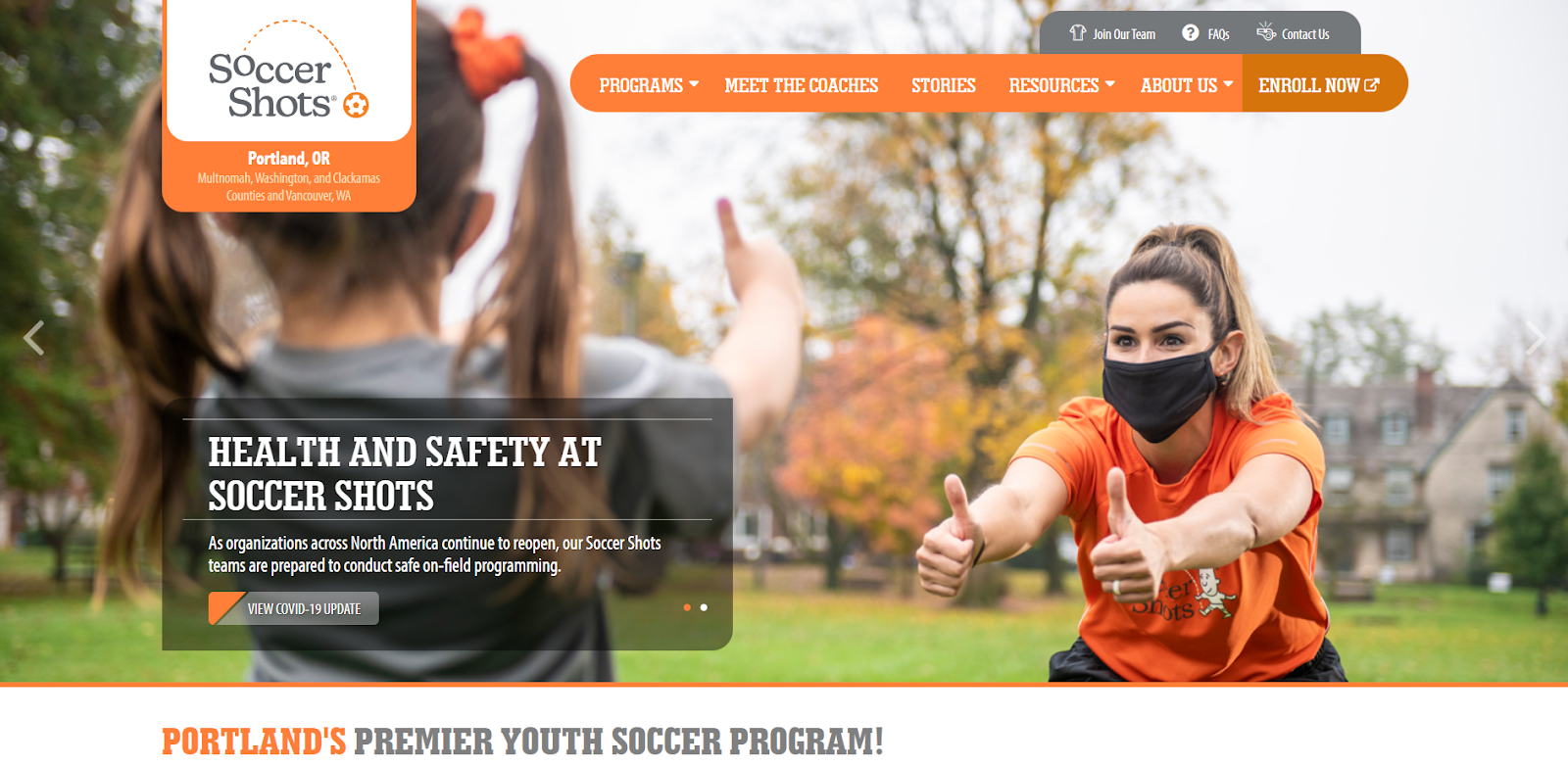Viewport: 1568px width, 767px height.
Task: Open the Meet the Coaches menu item
Action: pos(802,85)
